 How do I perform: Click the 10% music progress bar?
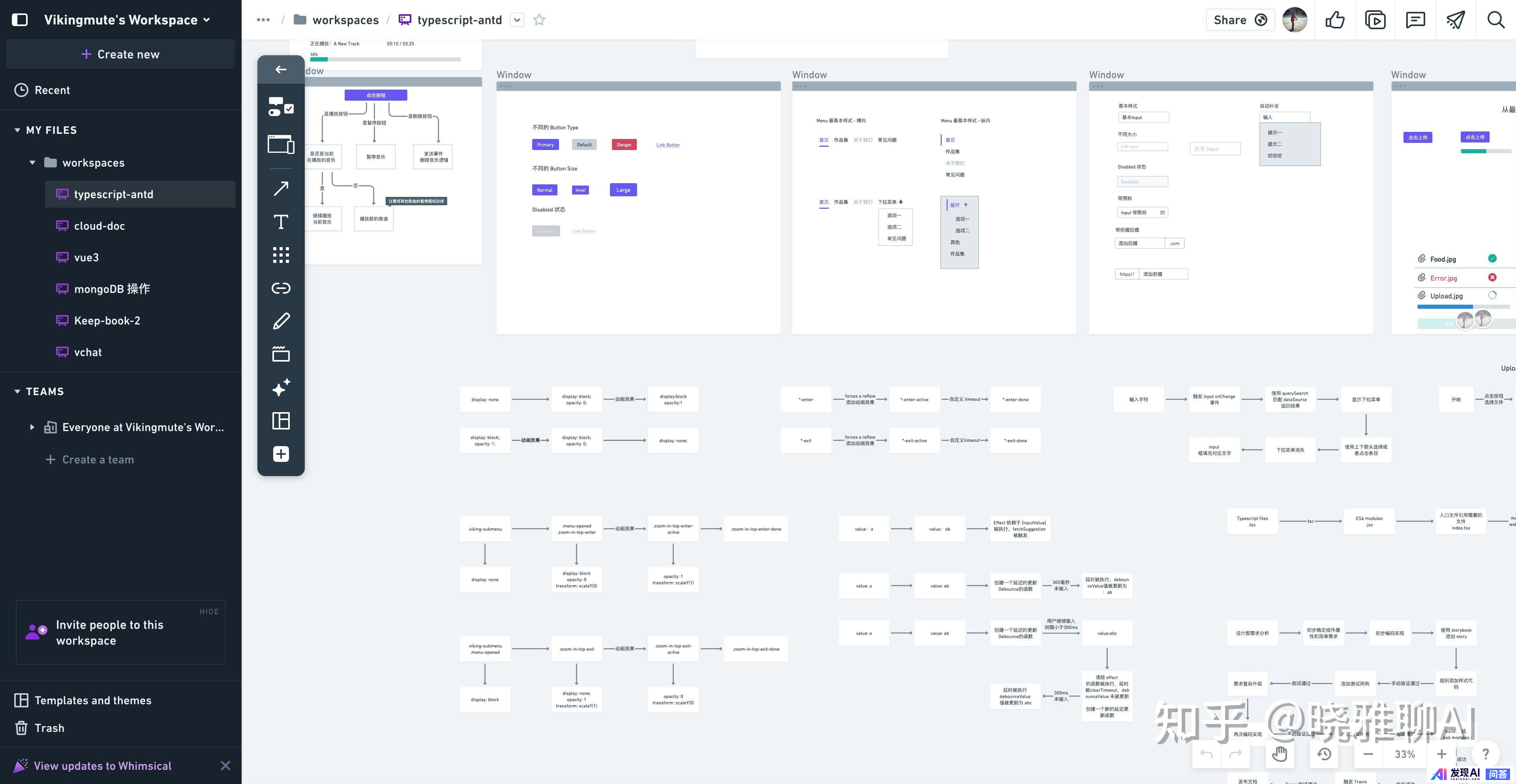385,59
